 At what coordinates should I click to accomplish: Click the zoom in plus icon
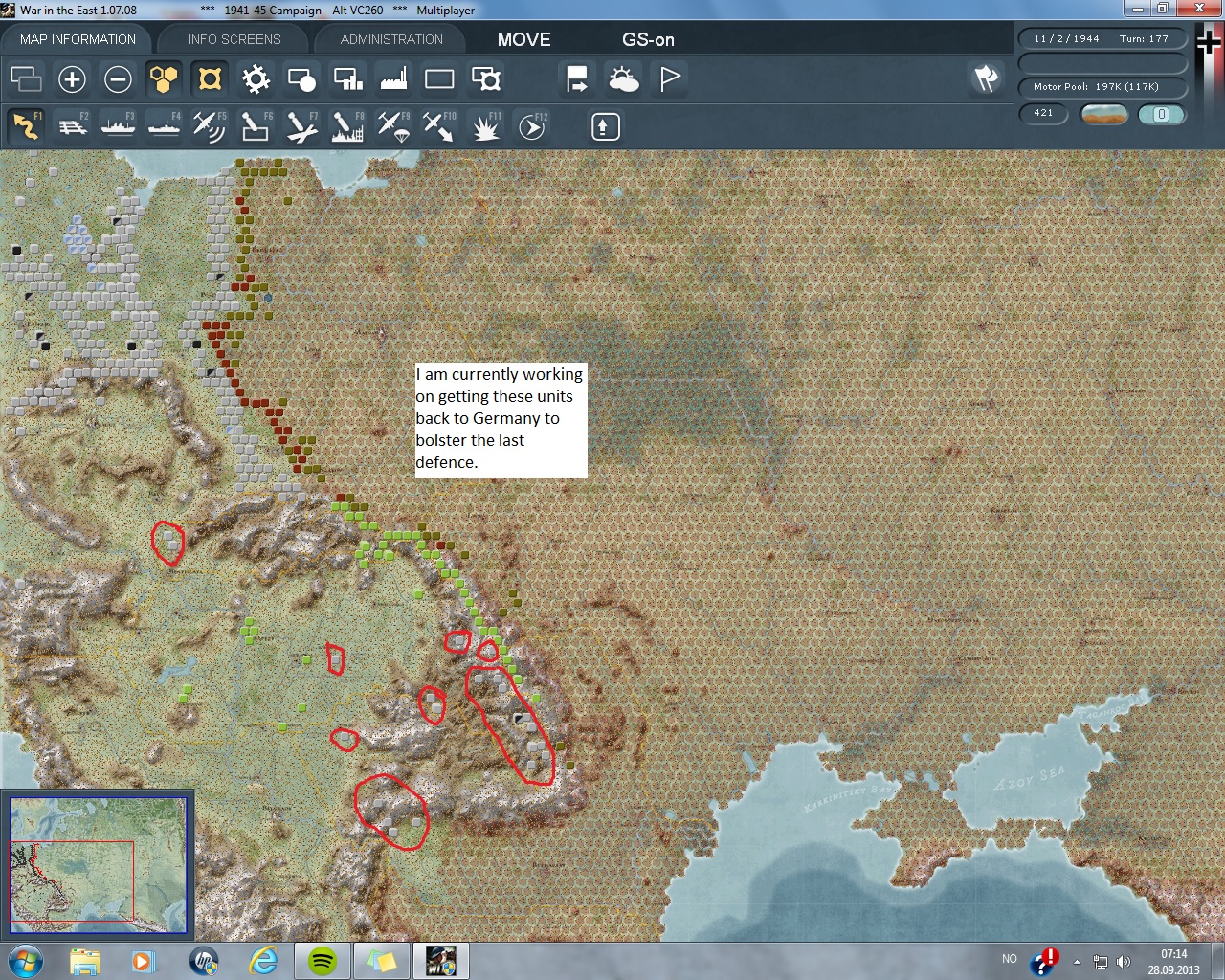pyautogui.click(x=72, y=79)
